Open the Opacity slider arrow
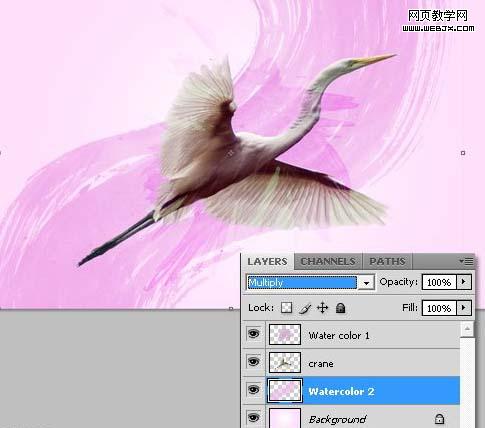Image resolution: width=485 pixels, height=428 pixels. [x=463, y=282]
